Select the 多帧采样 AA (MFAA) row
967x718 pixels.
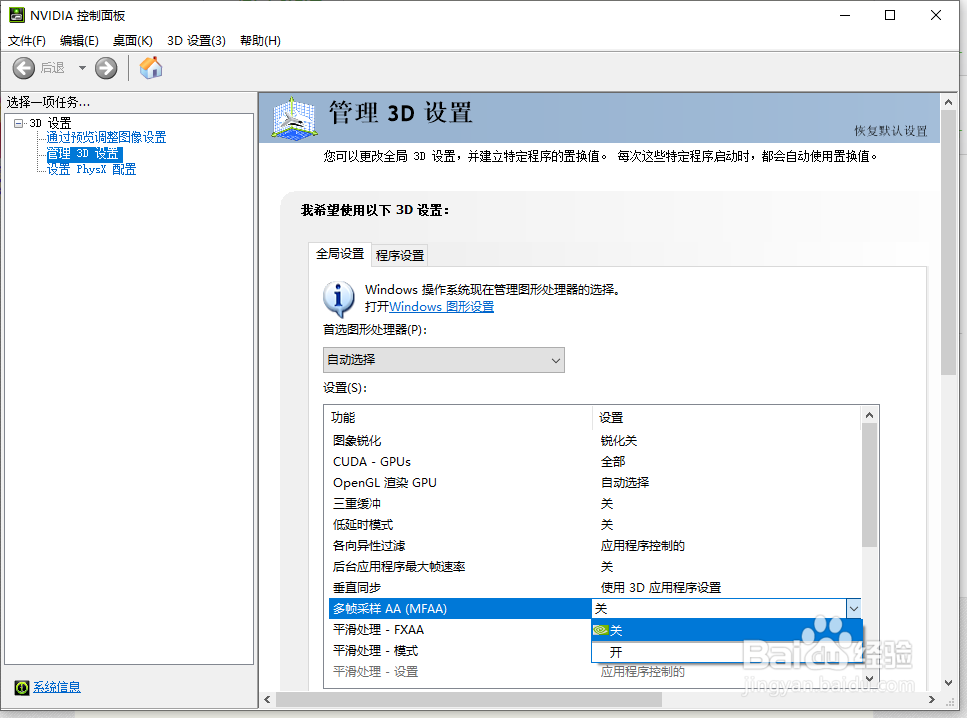460,609
